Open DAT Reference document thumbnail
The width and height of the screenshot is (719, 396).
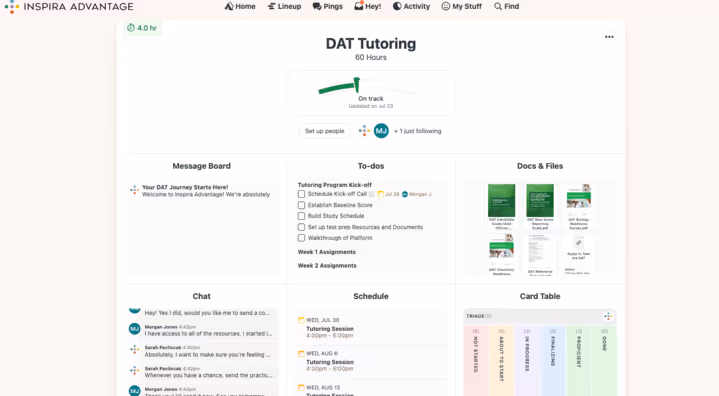pos(540,251)
